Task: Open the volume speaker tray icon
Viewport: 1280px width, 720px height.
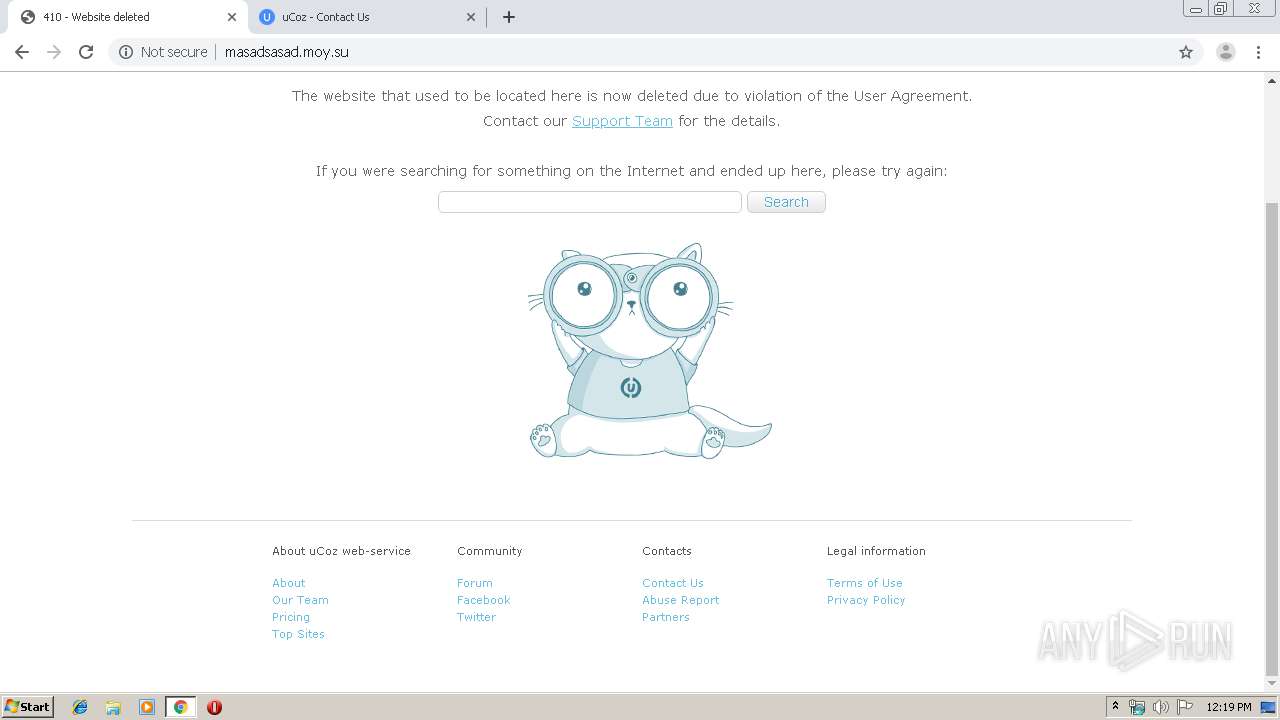Action: [1160, 707]
